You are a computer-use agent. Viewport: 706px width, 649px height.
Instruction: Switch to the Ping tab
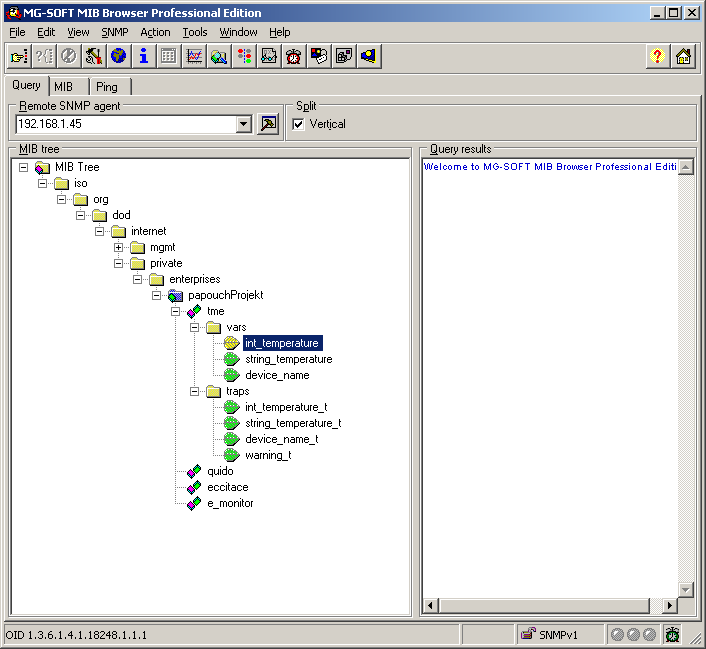click(107, 86)
